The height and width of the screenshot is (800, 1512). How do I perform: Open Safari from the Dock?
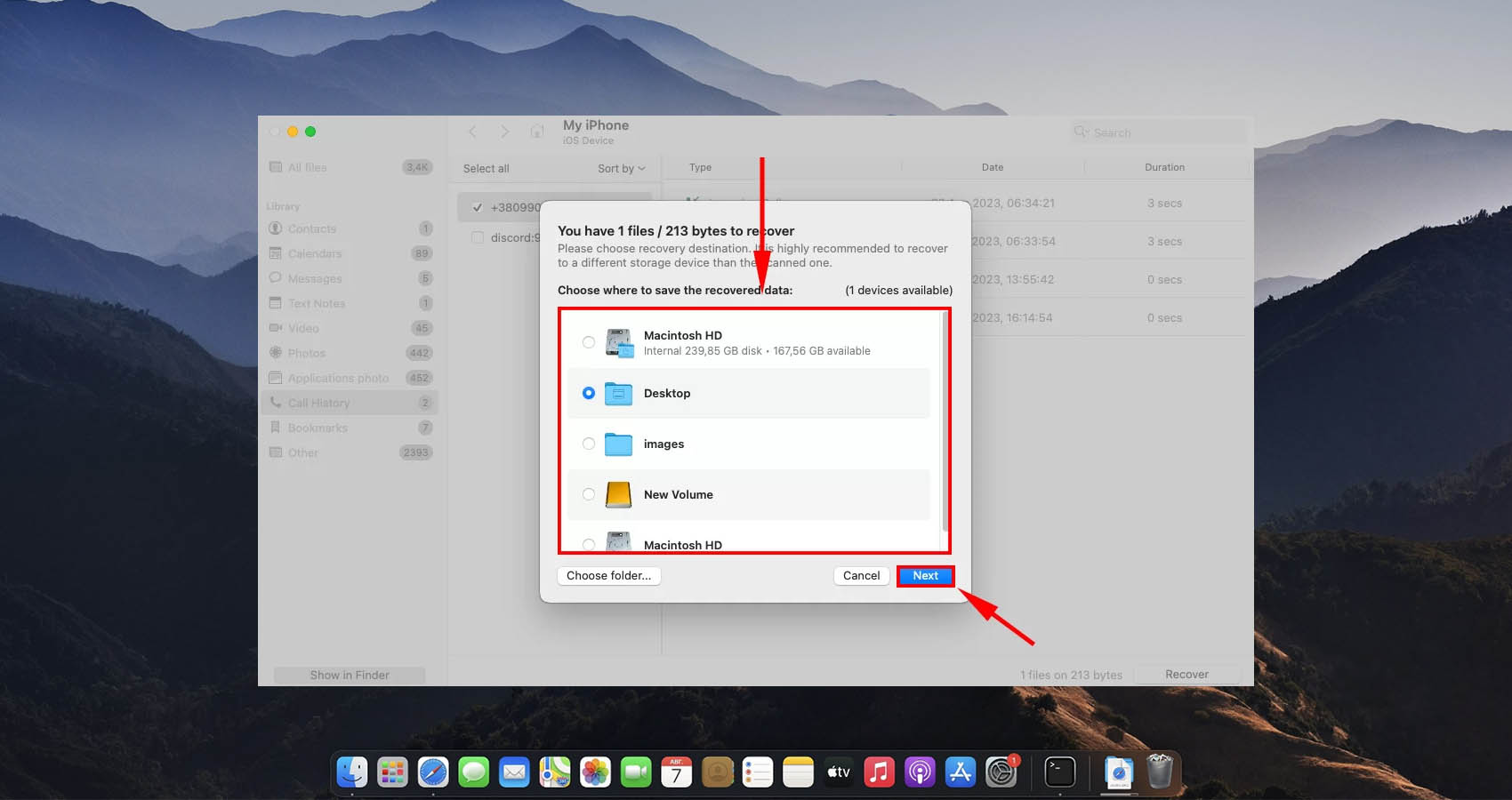point(433,772)
